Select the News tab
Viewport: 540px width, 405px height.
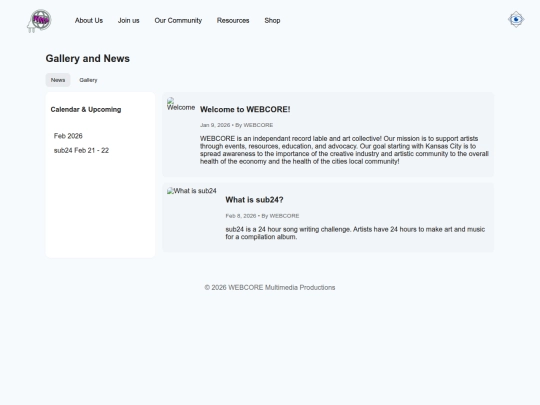tap(58, 80)
